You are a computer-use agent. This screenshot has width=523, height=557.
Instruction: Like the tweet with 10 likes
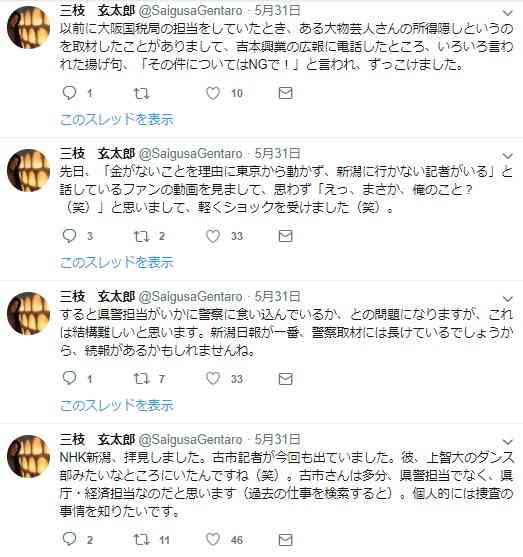[x=213, y=93]
